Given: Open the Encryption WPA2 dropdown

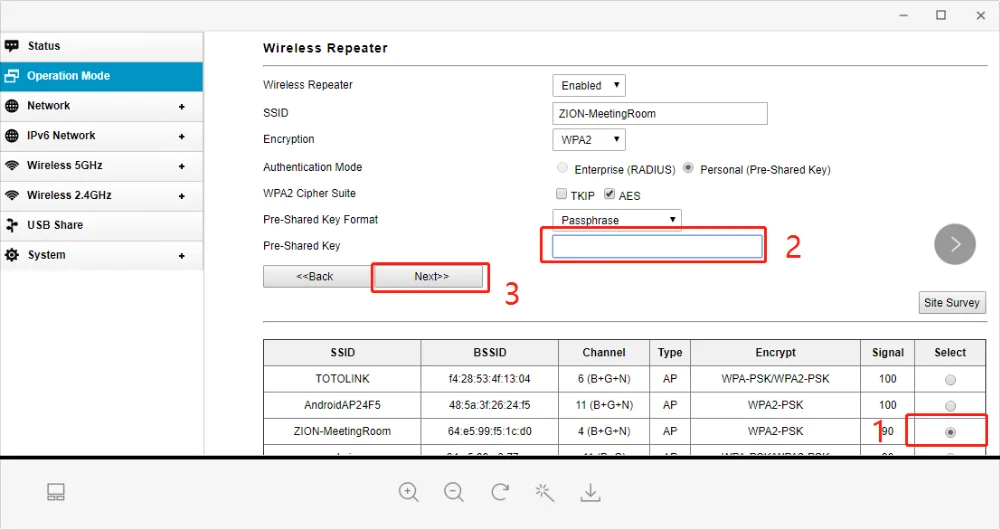Looking at the screenshot, I should click(x=589, y=140).
